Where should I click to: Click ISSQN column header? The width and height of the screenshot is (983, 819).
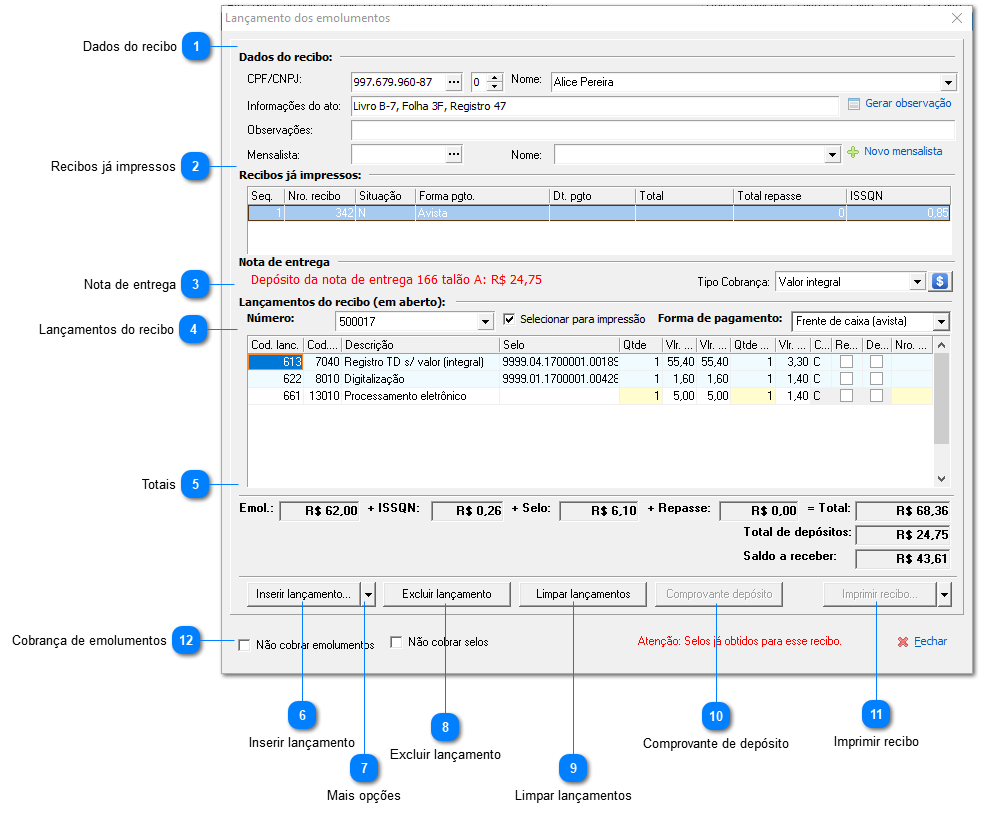click(898, 196)
